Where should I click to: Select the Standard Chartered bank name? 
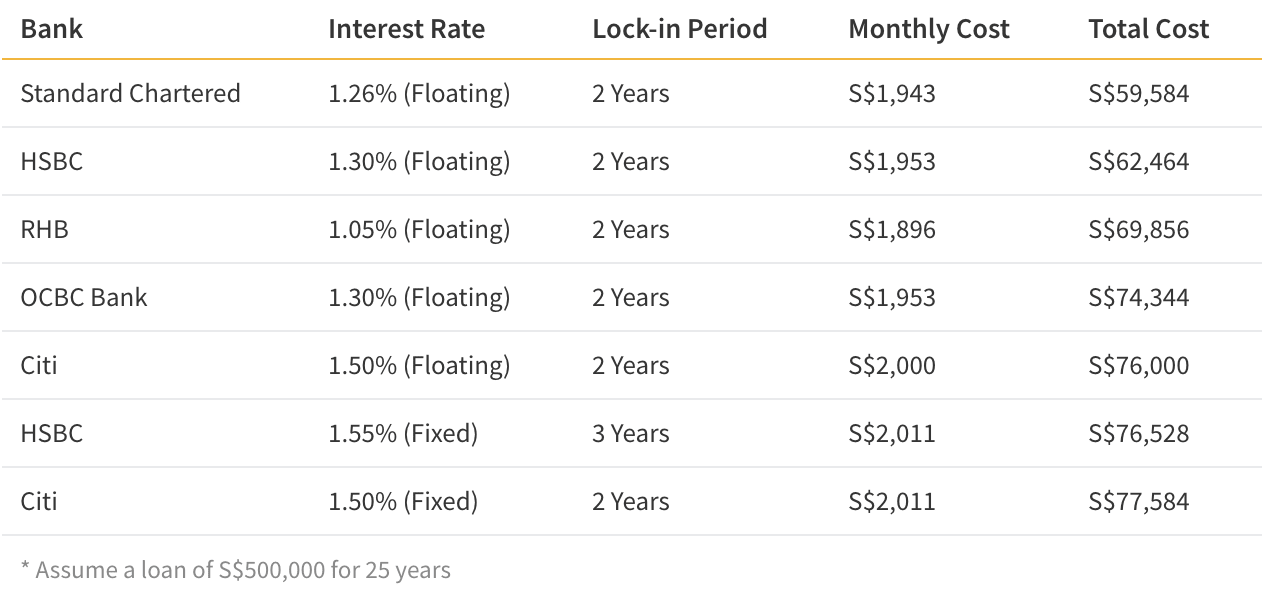click(130, 94)
